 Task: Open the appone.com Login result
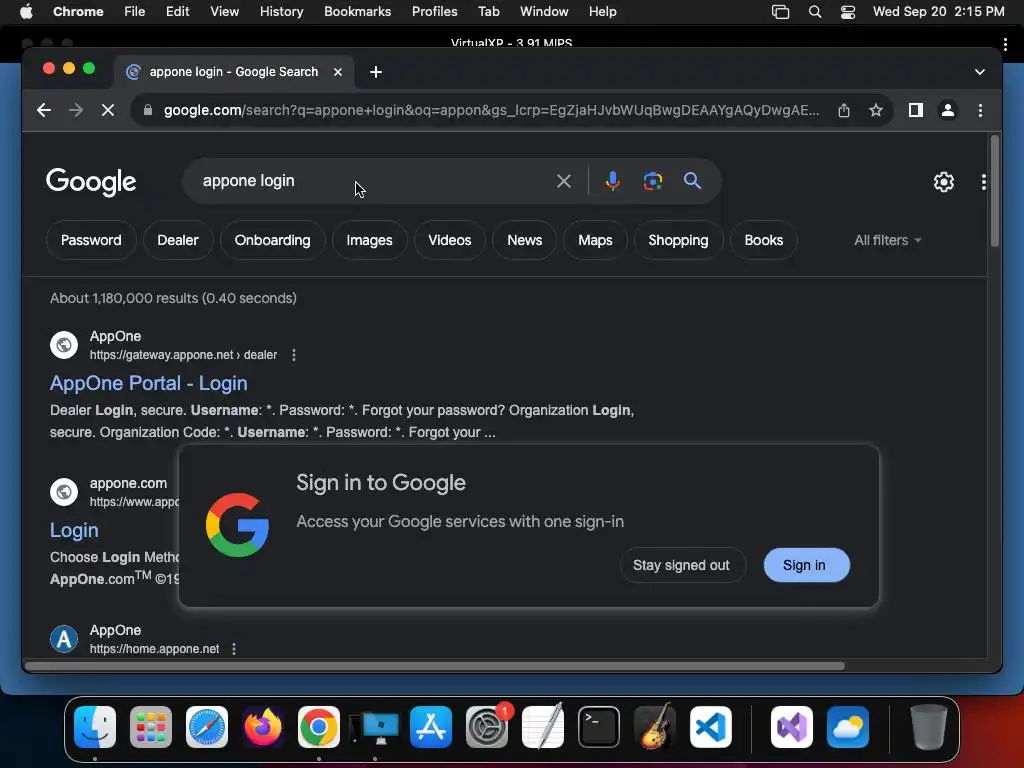click(74, 530)
